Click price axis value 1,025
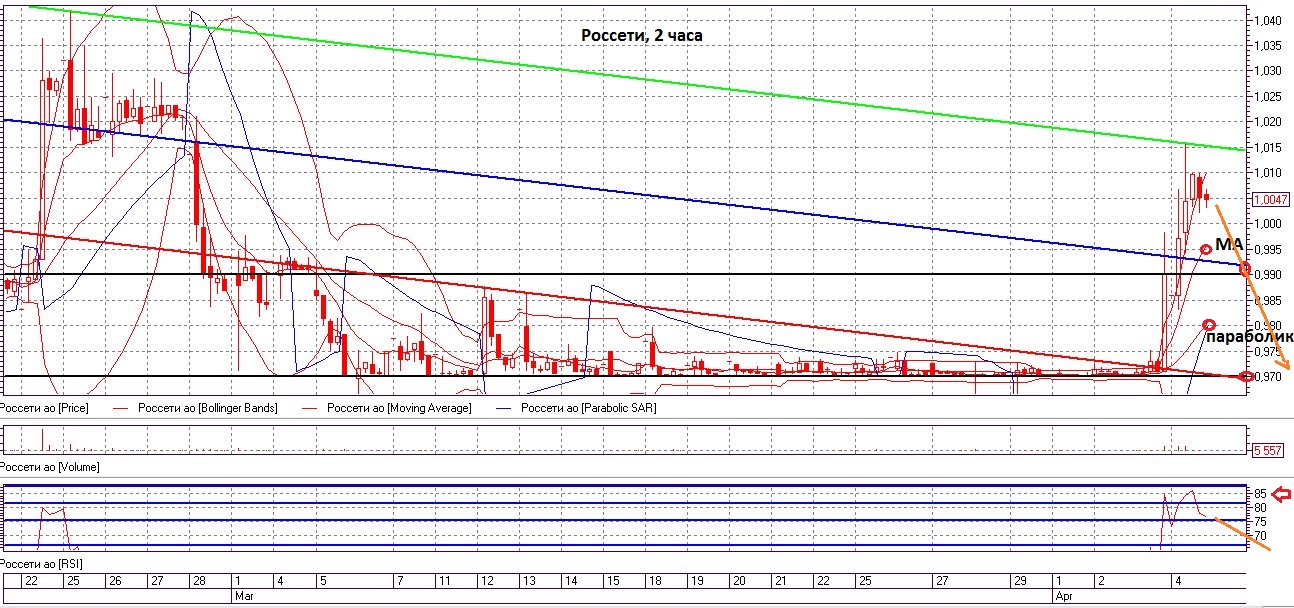 (x=1270, y=97)
